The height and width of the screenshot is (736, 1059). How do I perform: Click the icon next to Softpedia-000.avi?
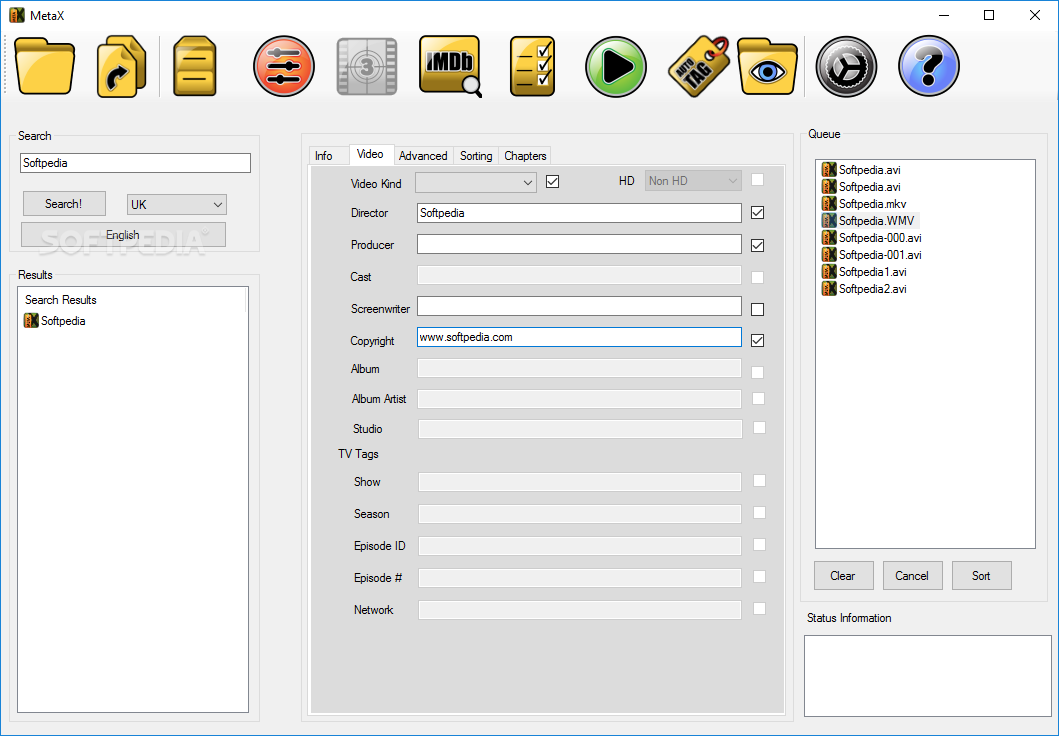pyautogui.click(x=829, y=237)
